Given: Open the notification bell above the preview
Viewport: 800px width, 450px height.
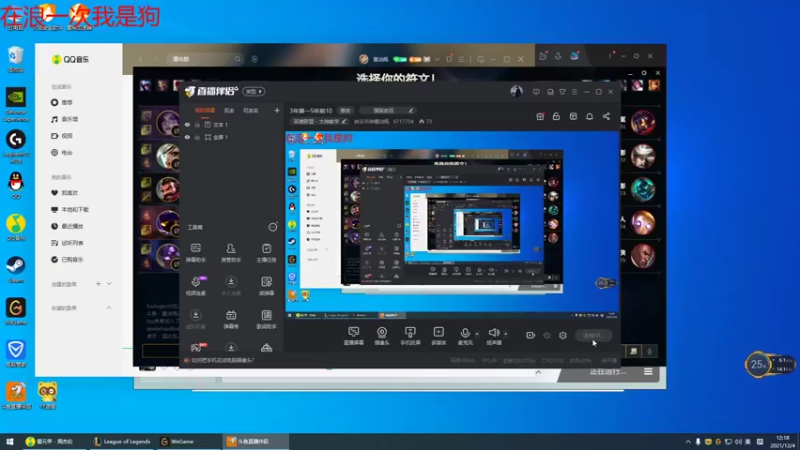Looking at the screenshot, I should [x=589, y=116].
